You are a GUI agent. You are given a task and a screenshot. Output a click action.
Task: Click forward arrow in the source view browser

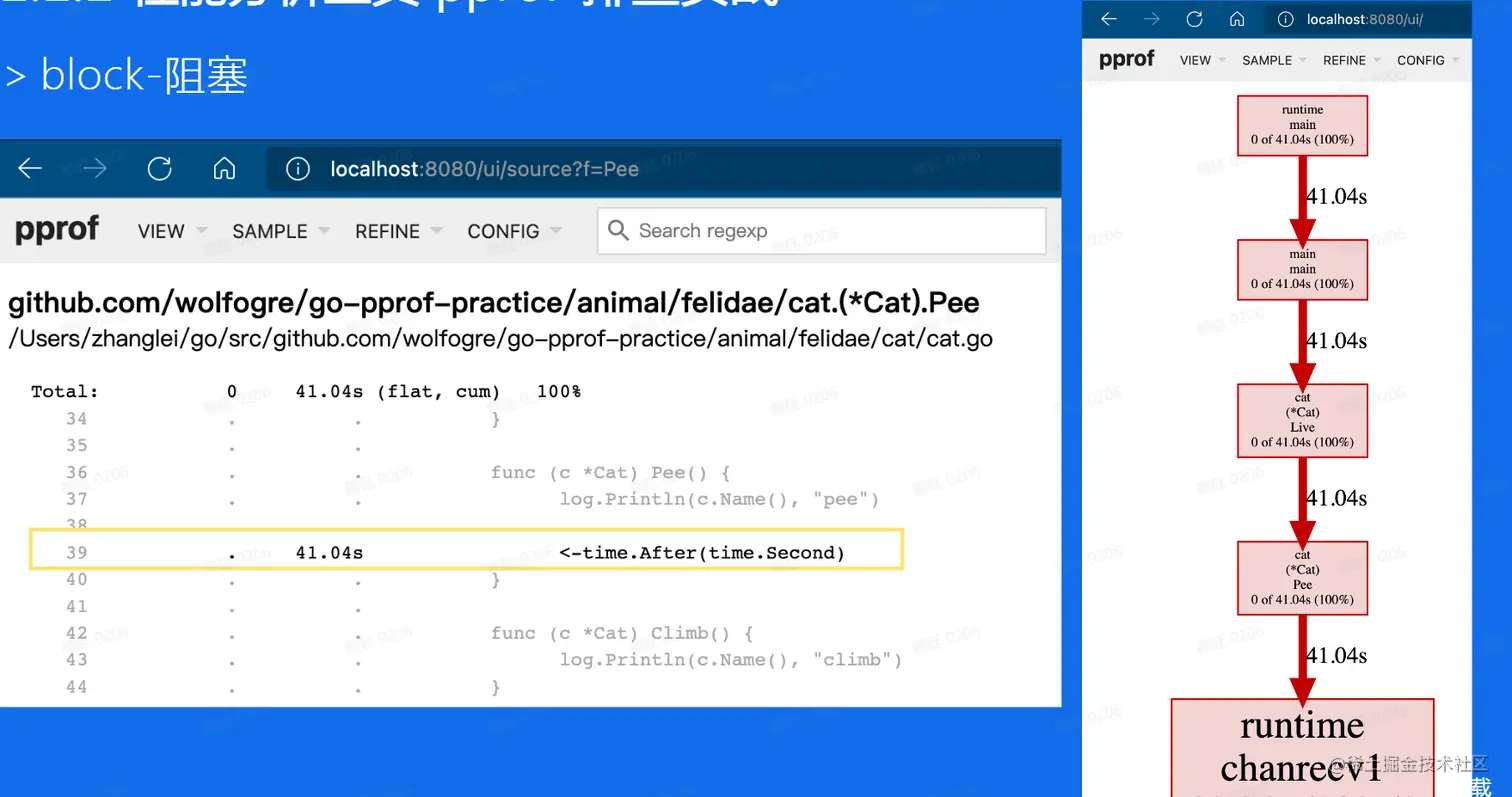[95, 169]
